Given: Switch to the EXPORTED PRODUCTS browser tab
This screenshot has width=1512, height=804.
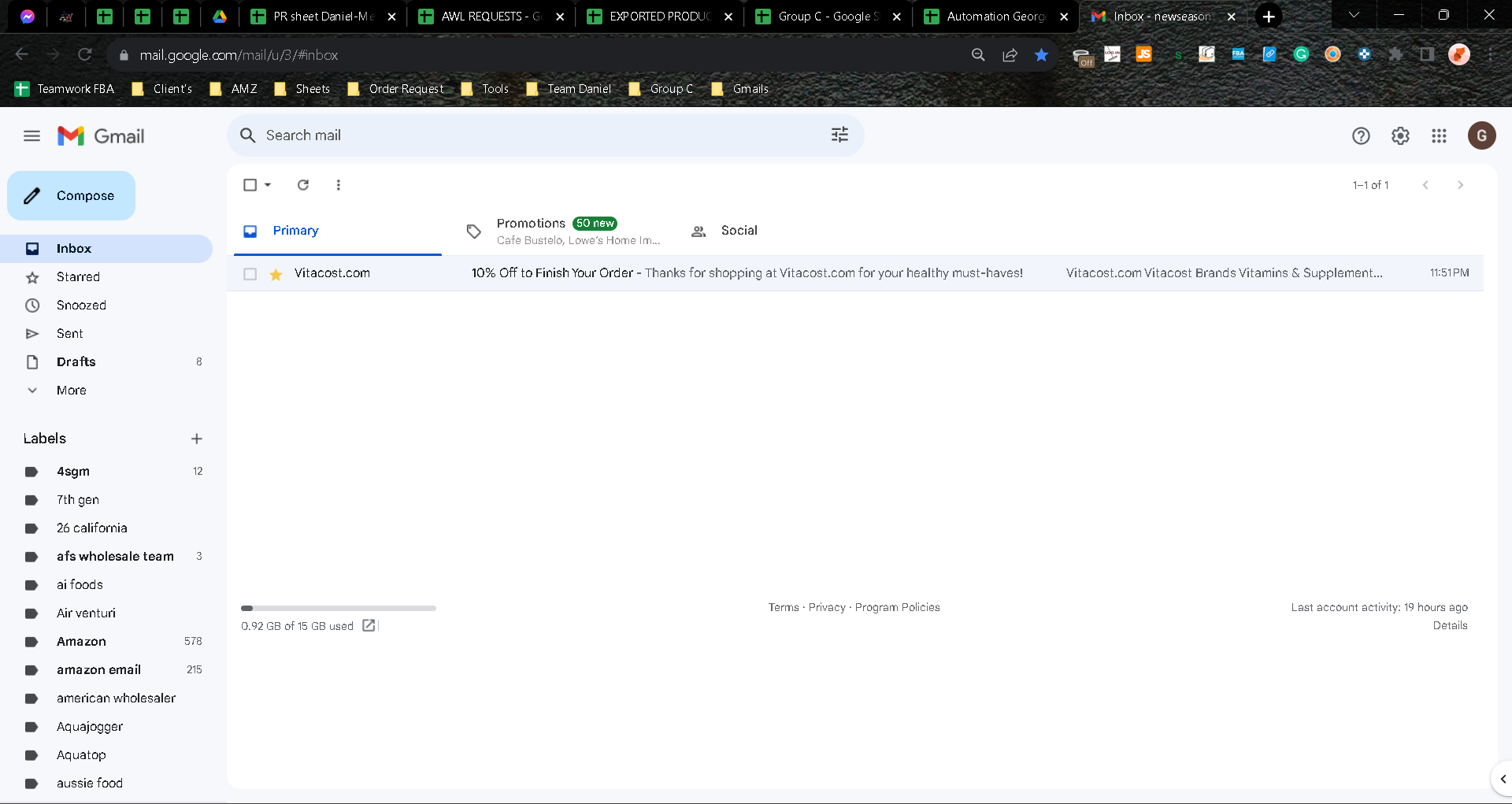Looking at the screenshot, I should 660,17.
